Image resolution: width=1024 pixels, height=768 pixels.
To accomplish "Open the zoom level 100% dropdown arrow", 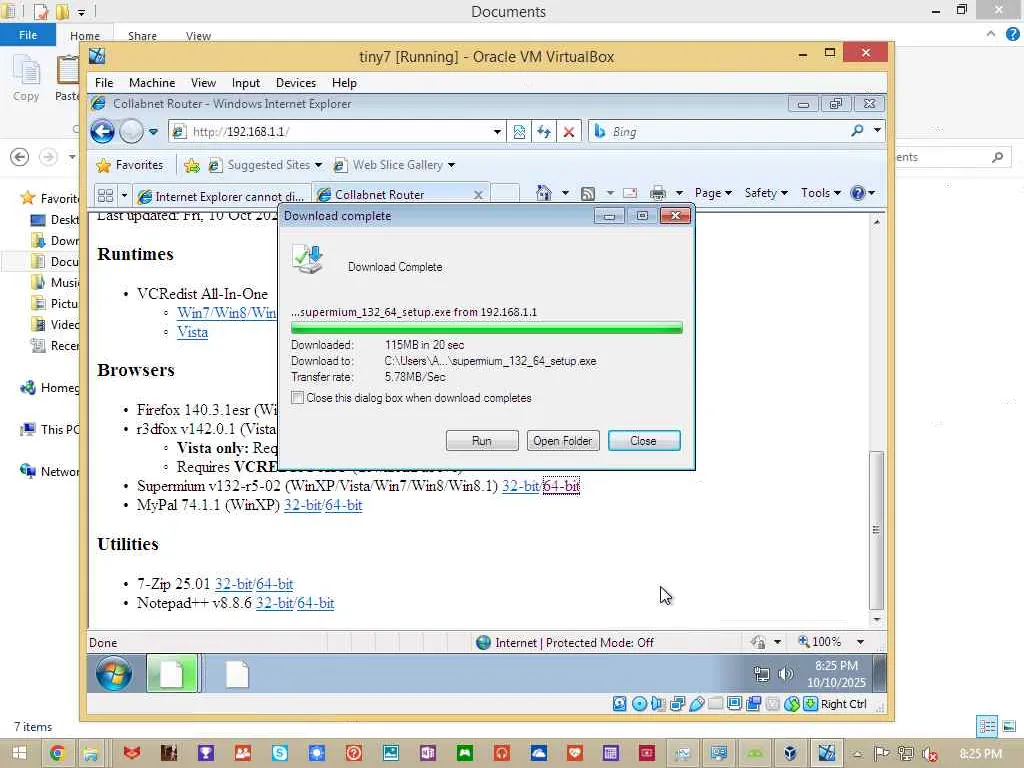I will 861,642.
